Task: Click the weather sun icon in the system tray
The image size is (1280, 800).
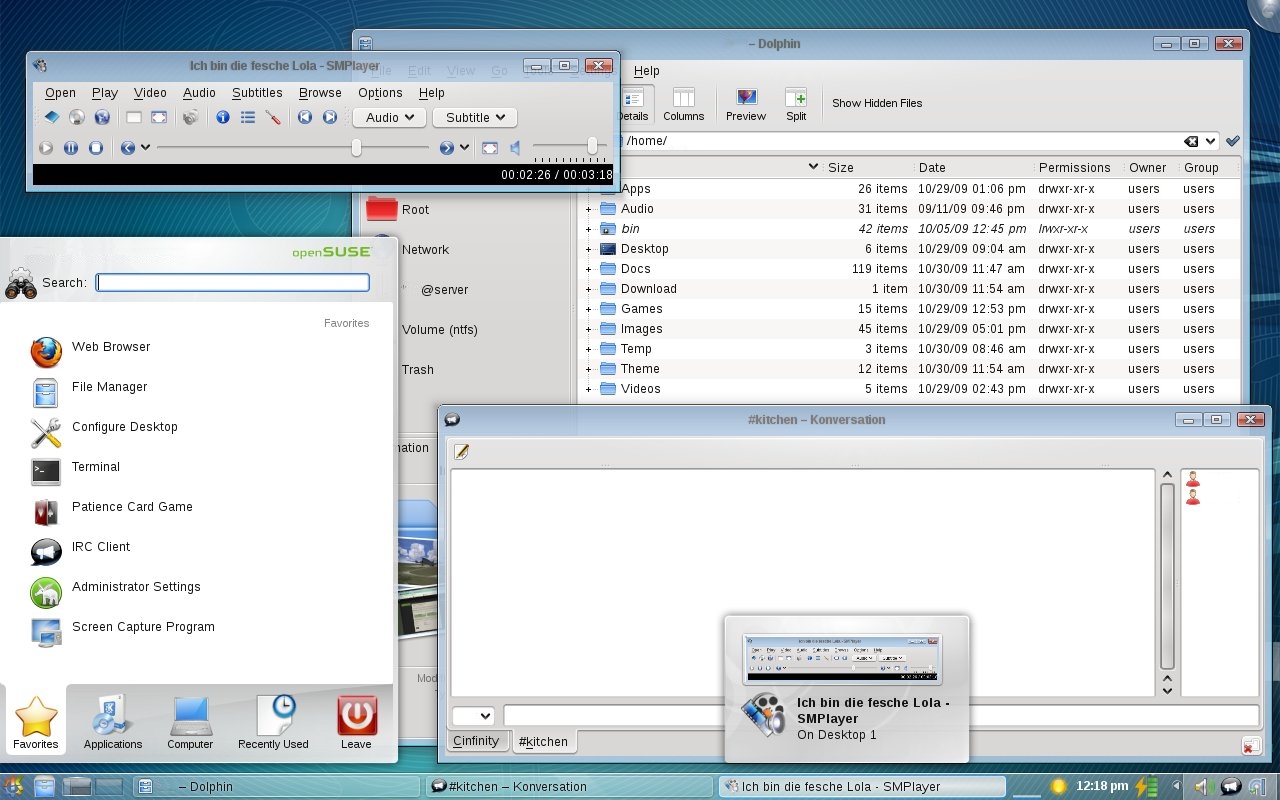Action: 1058,786
